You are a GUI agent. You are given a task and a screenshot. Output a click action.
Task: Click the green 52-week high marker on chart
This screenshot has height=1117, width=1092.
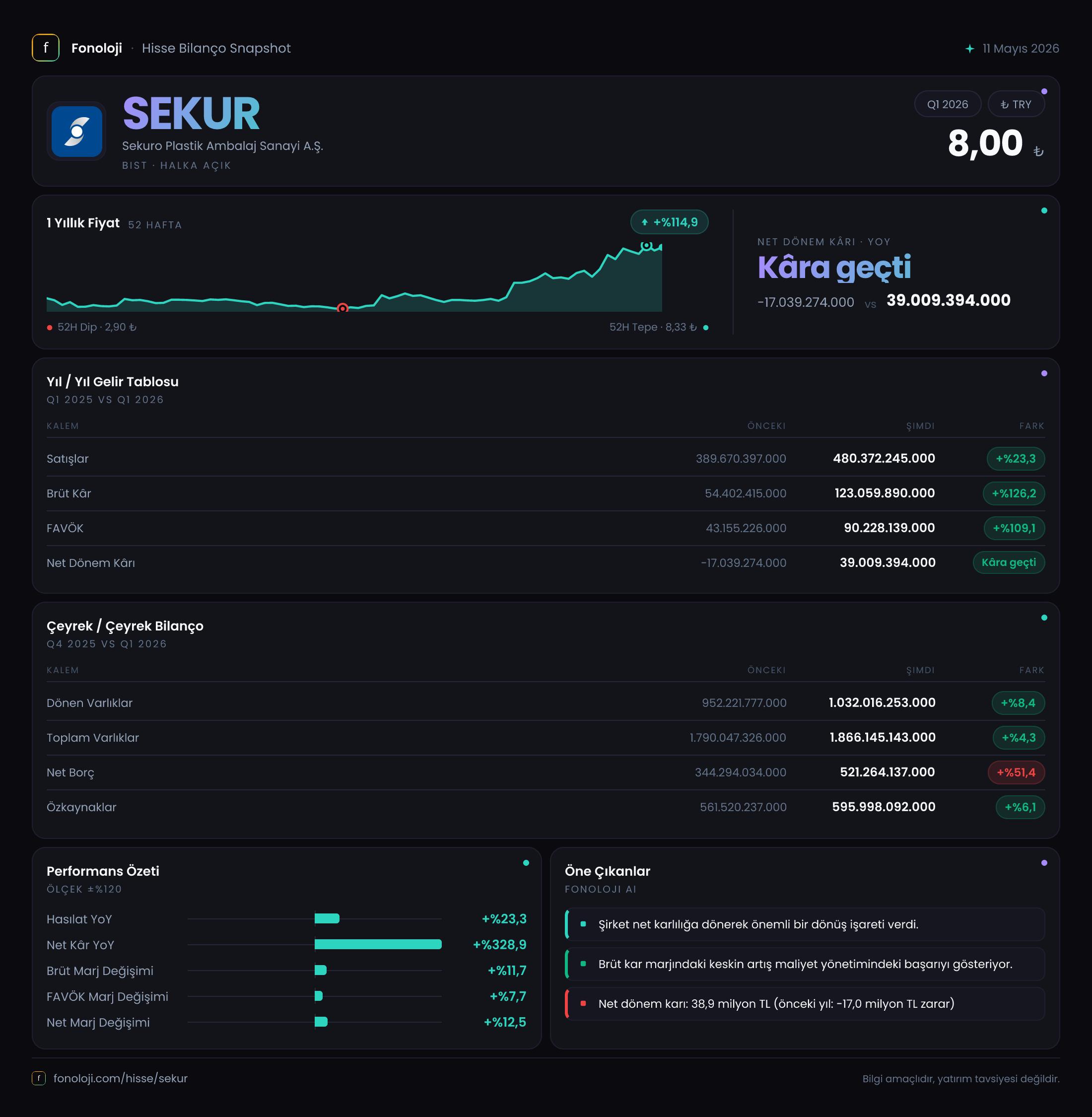pyautogui.click(x=646, y=246)
